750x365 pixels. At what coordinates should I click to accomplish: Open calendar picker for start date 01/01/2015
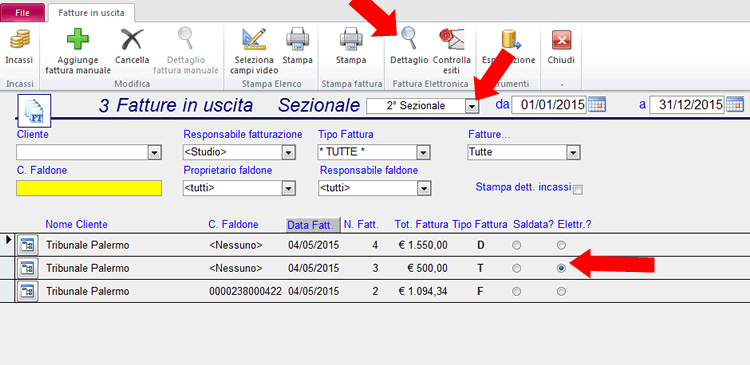click(x=596, y=104)
